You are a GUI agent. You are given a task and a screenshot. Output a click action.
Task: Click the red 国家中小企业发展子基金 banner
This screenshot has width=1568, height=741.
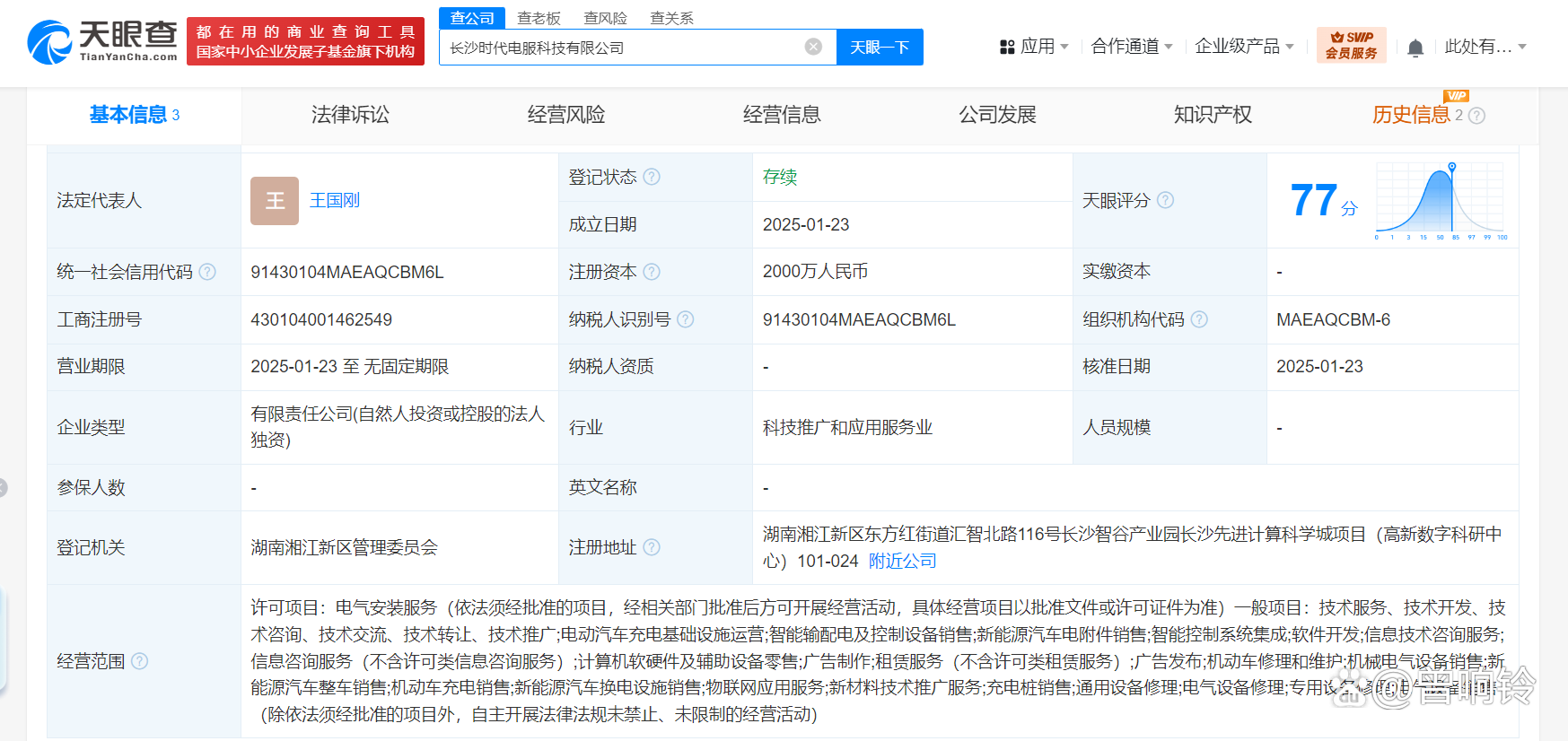(305, 41)
